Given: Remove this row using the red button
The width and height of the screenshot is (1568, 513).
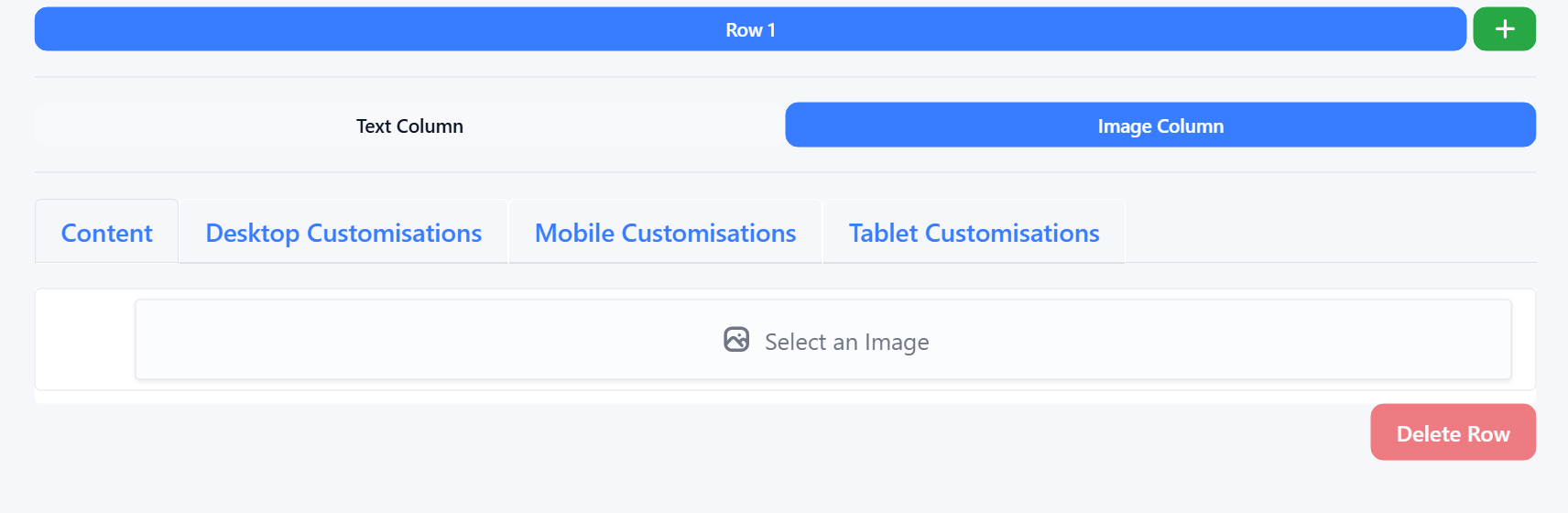Looking at the screenshot, I should pyautogui.click(x=1453, y=432).
